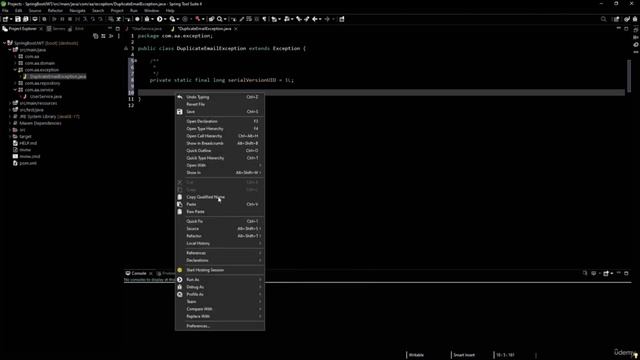The image size is (640, 360).
Task: Click the Writable status bar entry
Action: coord(416,355)
